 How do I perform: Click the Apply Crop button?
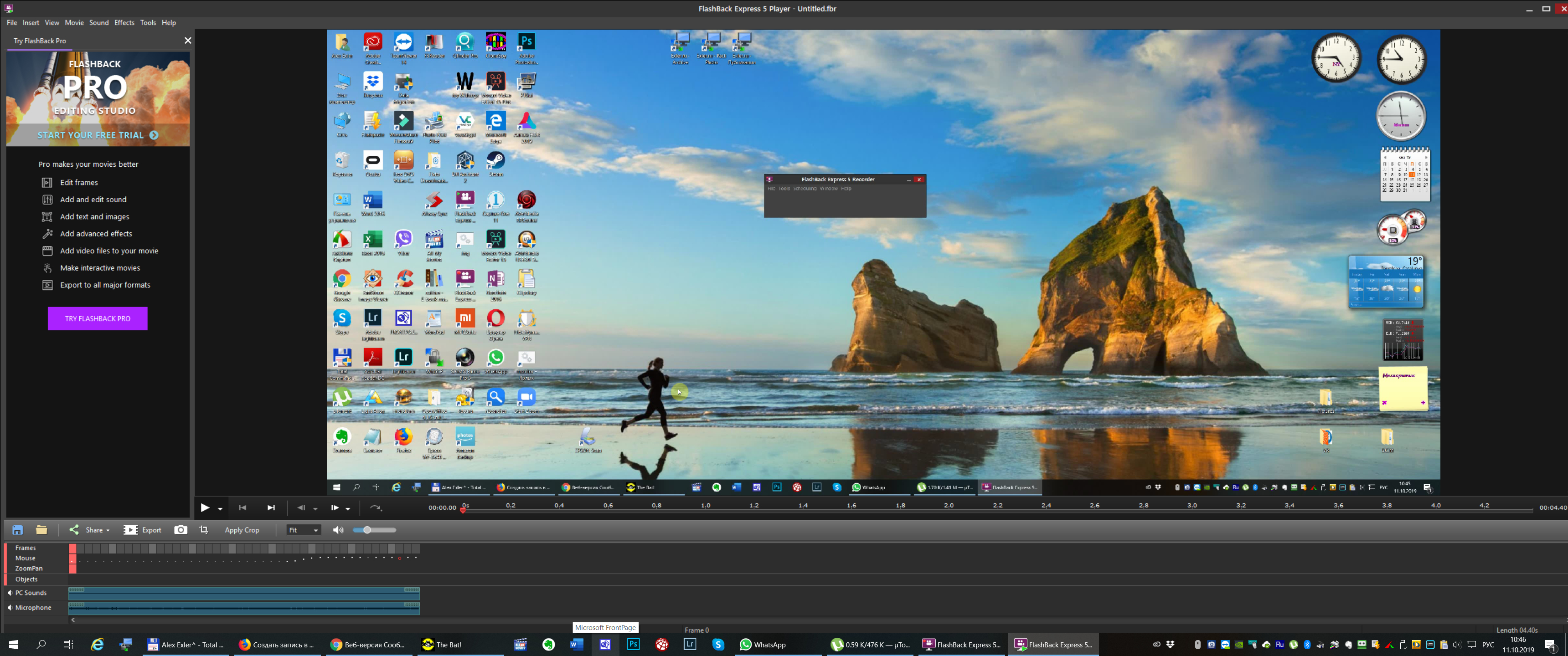point(242,530)
